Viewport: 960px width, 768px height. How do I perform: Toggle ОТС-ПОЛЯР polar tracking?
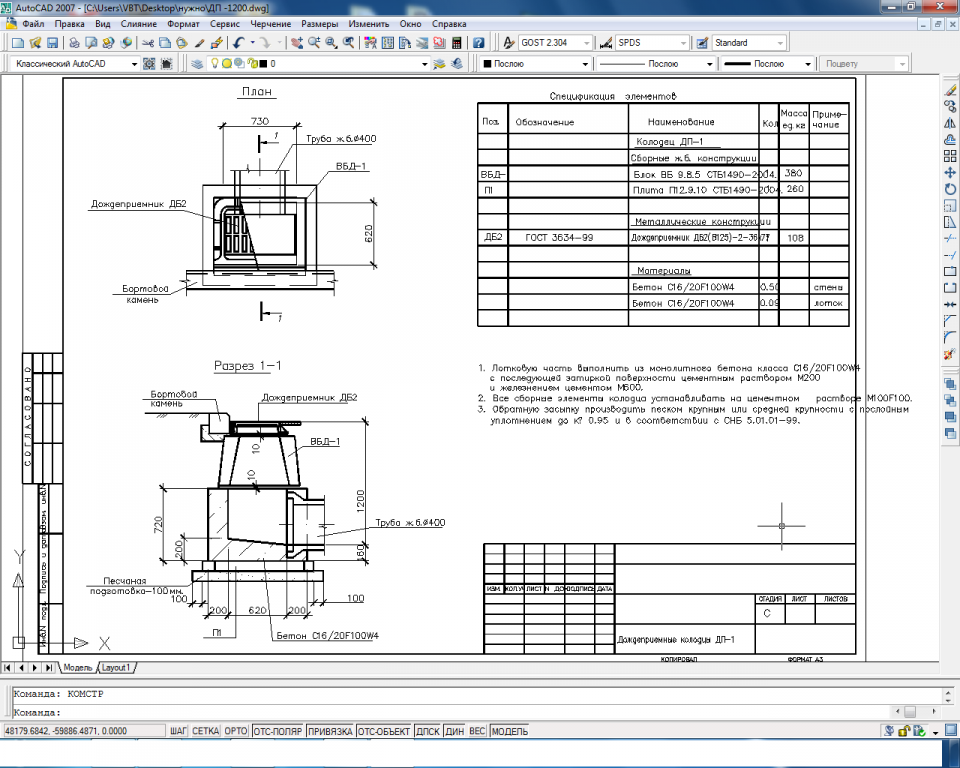tap(277, 731)
